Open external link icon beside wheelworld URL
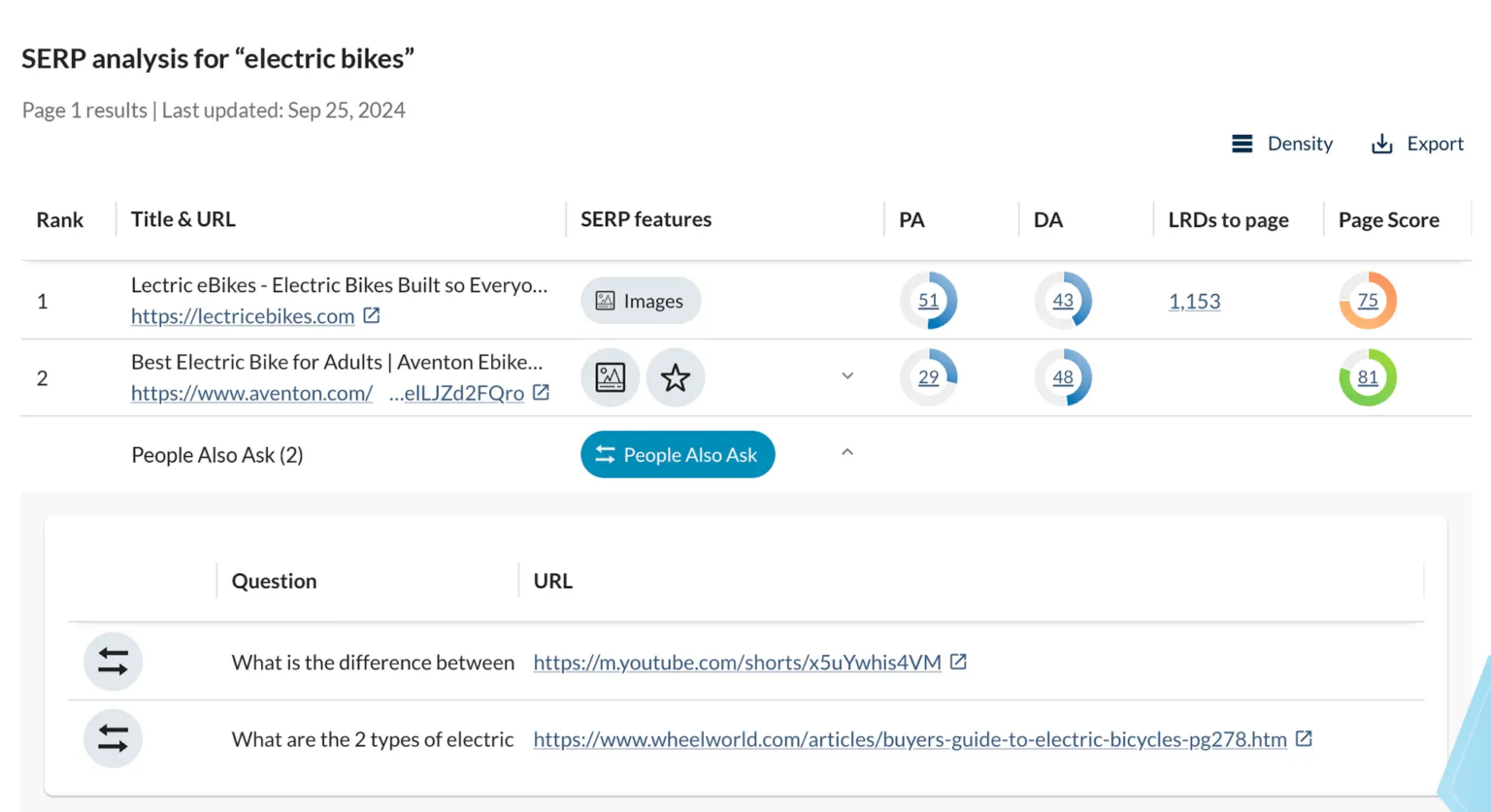 pos(1304,739)
